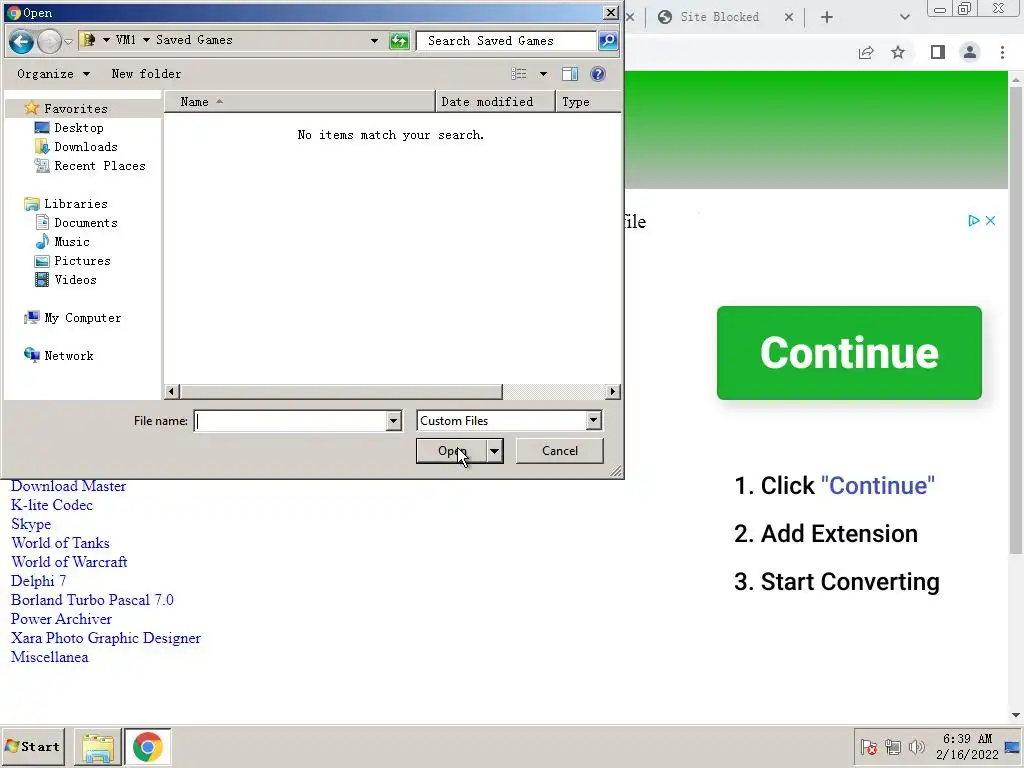This screenshot has height=768, width=1024.
Task: Select Pictures library
Action: (82, 261)
